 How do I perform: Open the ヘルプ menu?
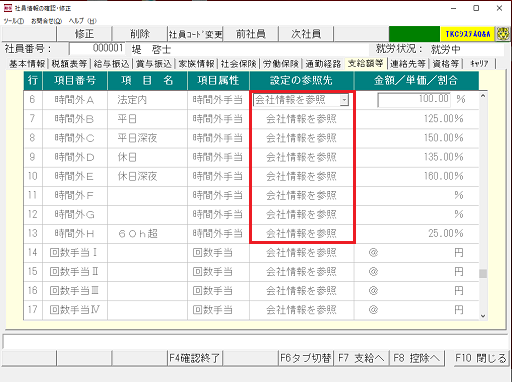pyautogui.click(x=83, y=21)
